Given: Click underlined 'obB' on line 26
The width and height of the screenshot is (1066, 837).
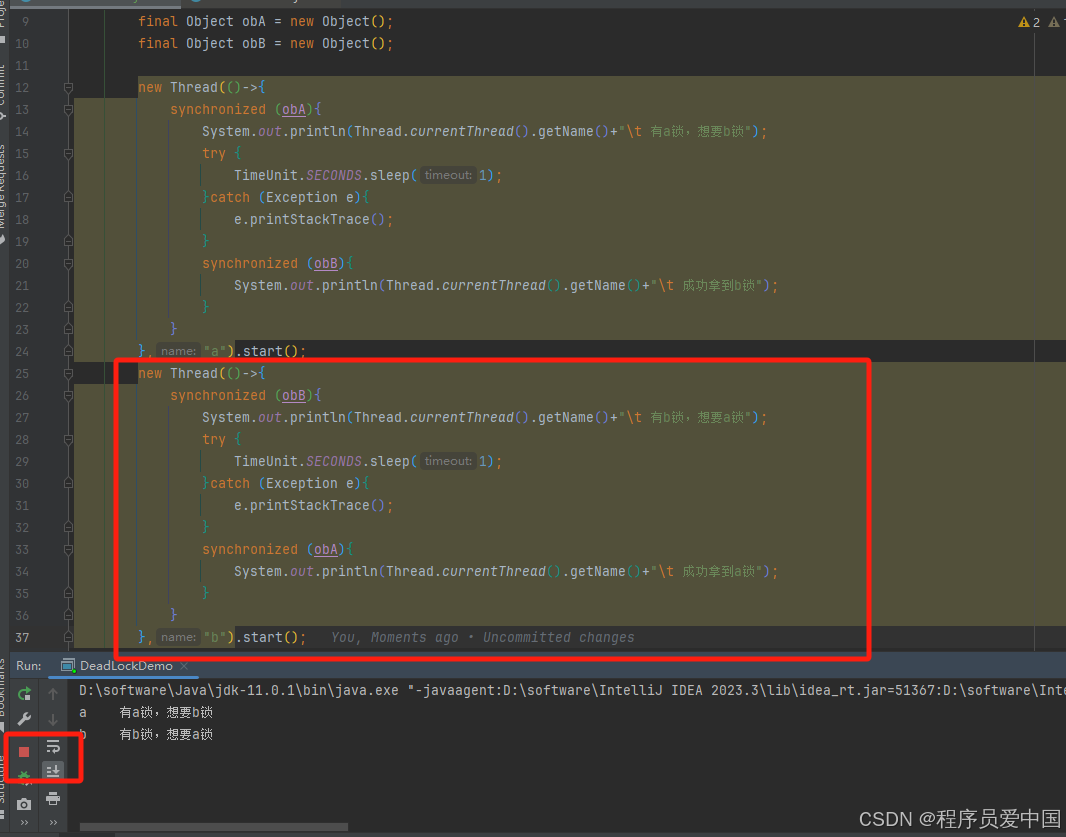Looking at the screenshot, I should click(294, 396).
